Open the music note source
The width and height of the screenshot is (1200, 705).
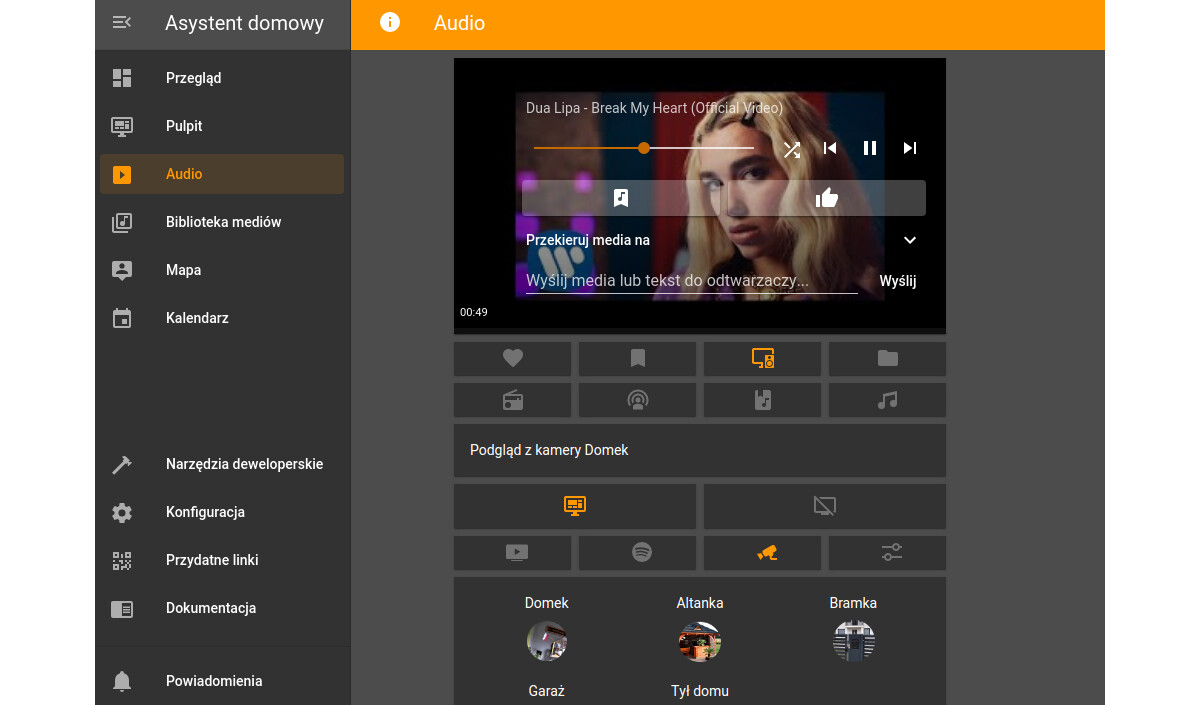(x=888, y=400)
